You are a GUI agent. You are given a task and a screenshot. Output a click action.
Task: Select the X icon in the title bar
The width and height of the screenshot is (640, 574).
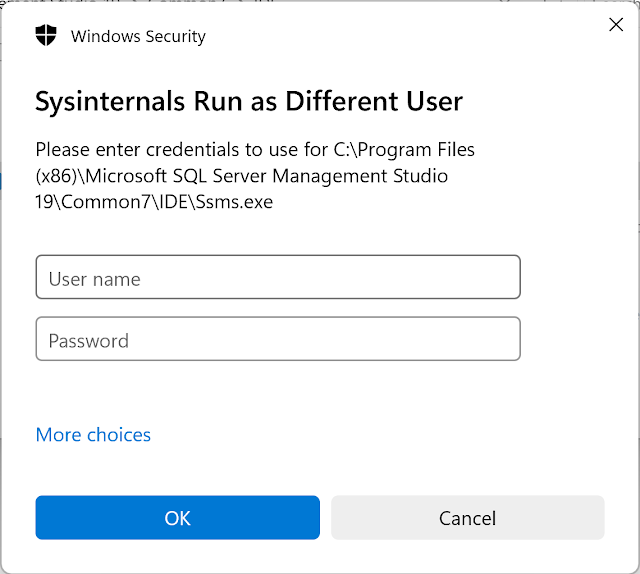(x=616, y=25)
